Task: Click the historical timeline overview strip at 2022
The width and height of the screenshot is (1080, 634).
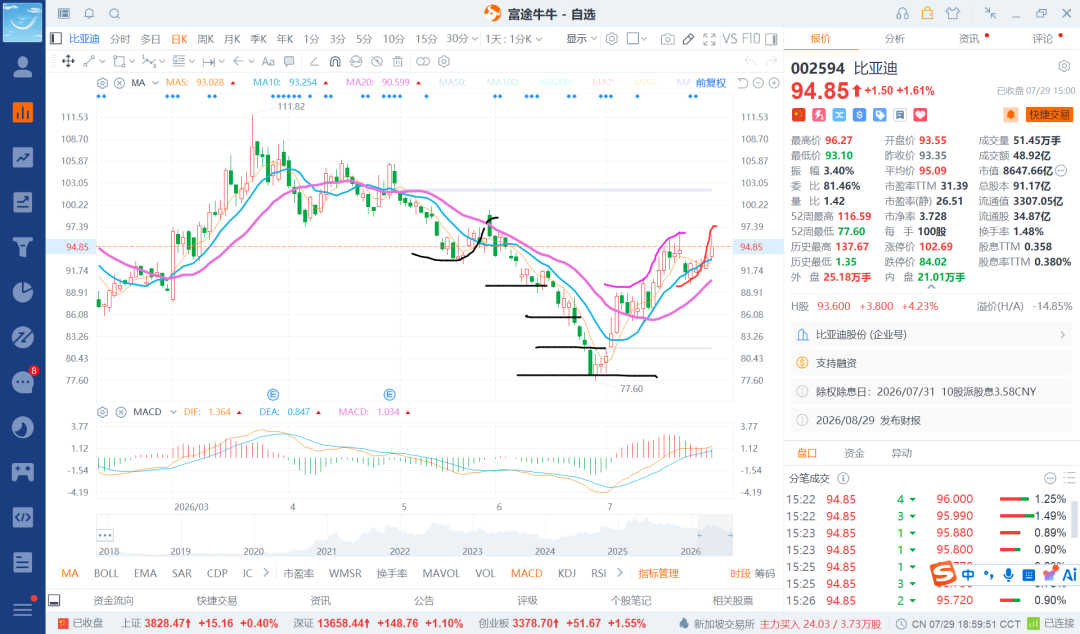Action: point(399,539)
